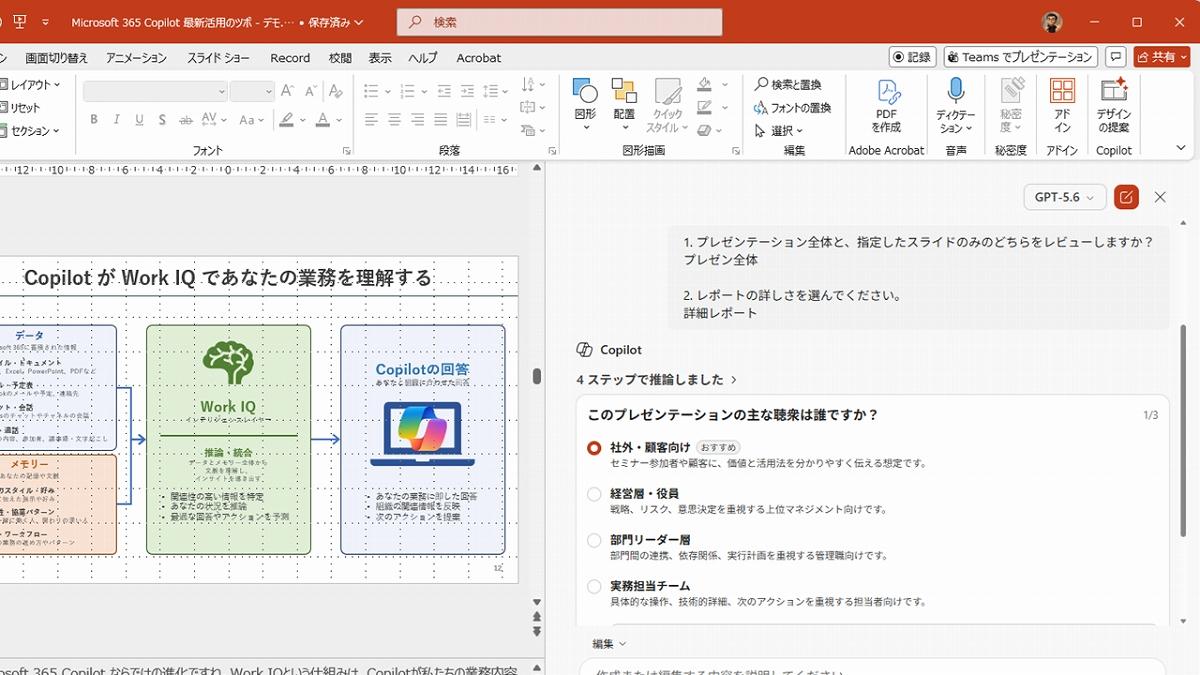Center text in paragraph group
Screen dimensions: 1200x675
point(394,120)
